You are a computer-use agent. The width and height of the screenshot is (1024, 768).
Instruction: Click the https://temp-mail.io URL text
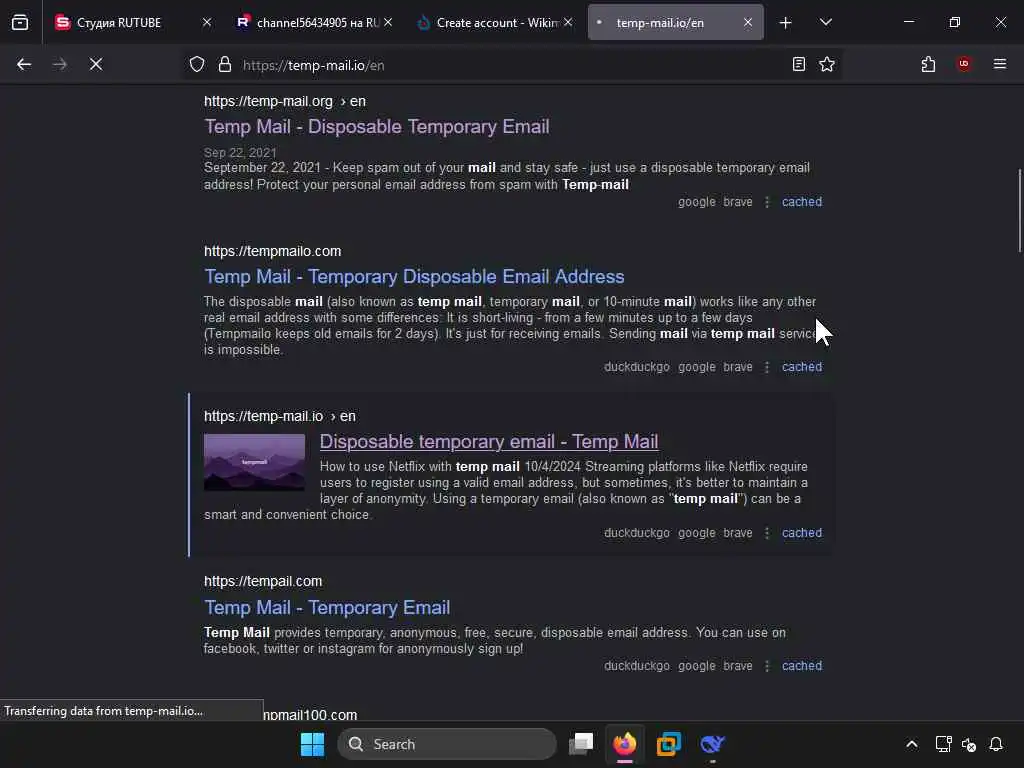(263, 417)
